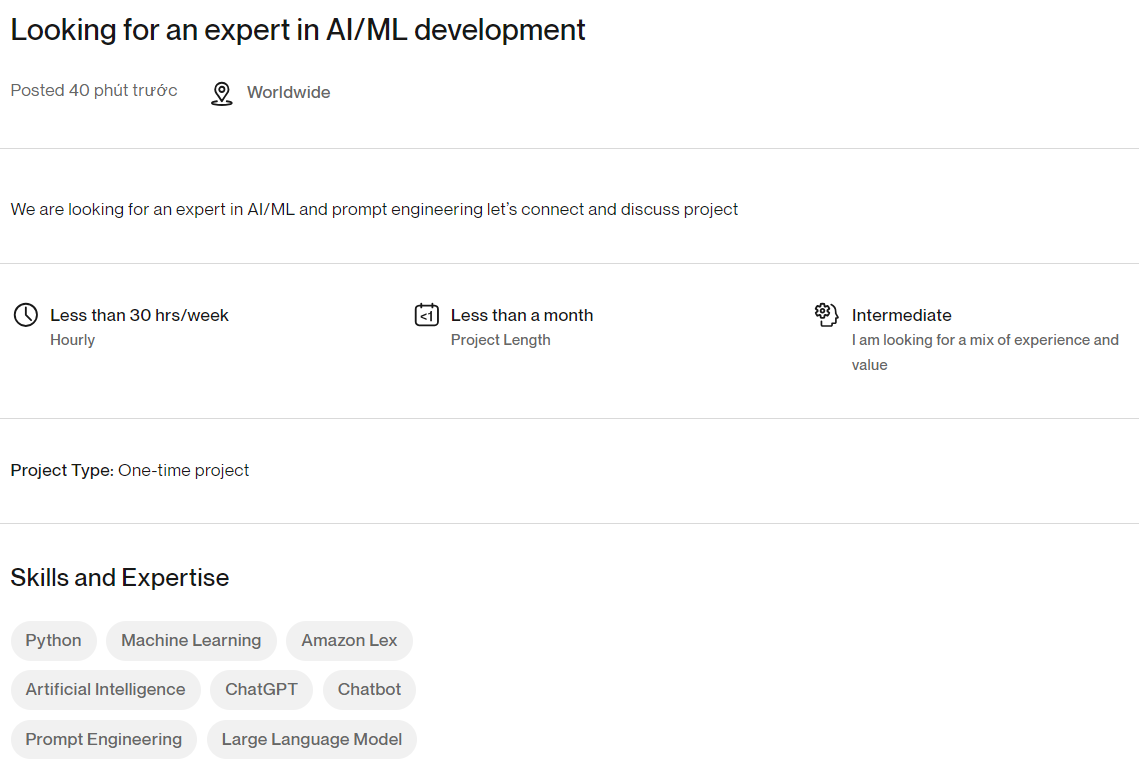Click the Project Type One-time project text
Screen dimensions: 1139x769
coord(130,470)
